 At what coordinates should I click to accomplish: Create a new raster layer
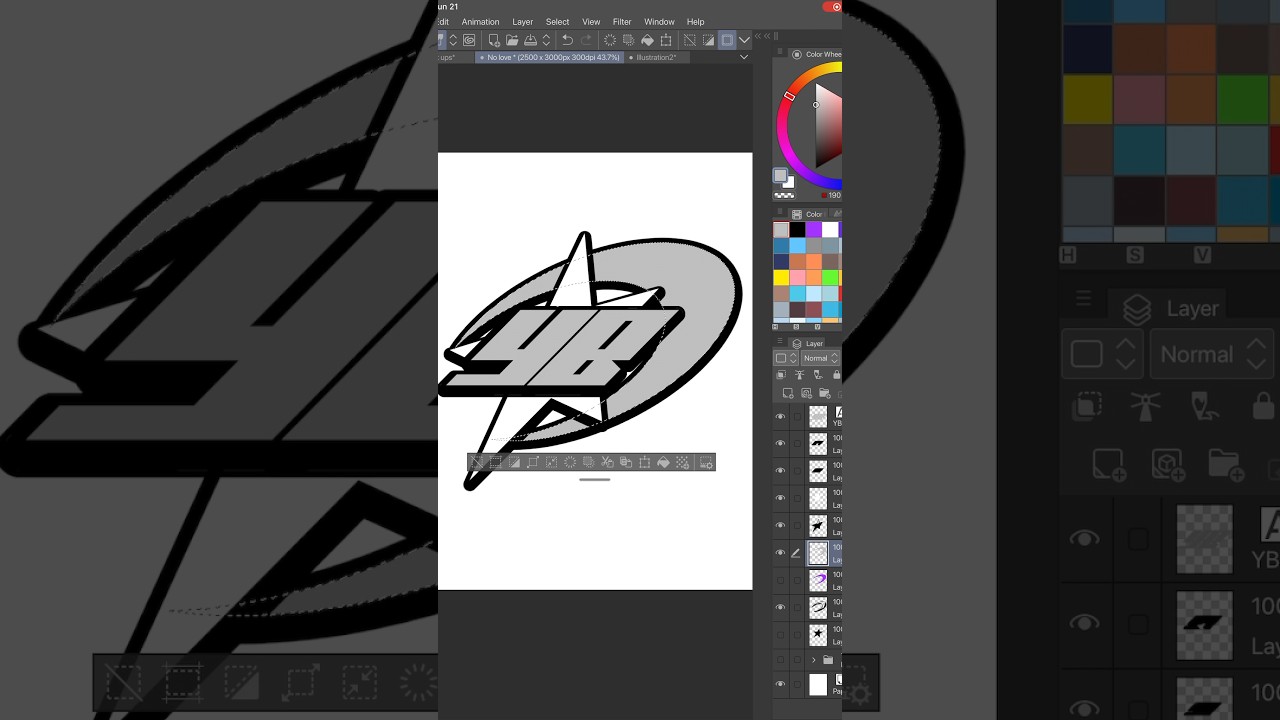pyautogui.click(x=788, y=393)
